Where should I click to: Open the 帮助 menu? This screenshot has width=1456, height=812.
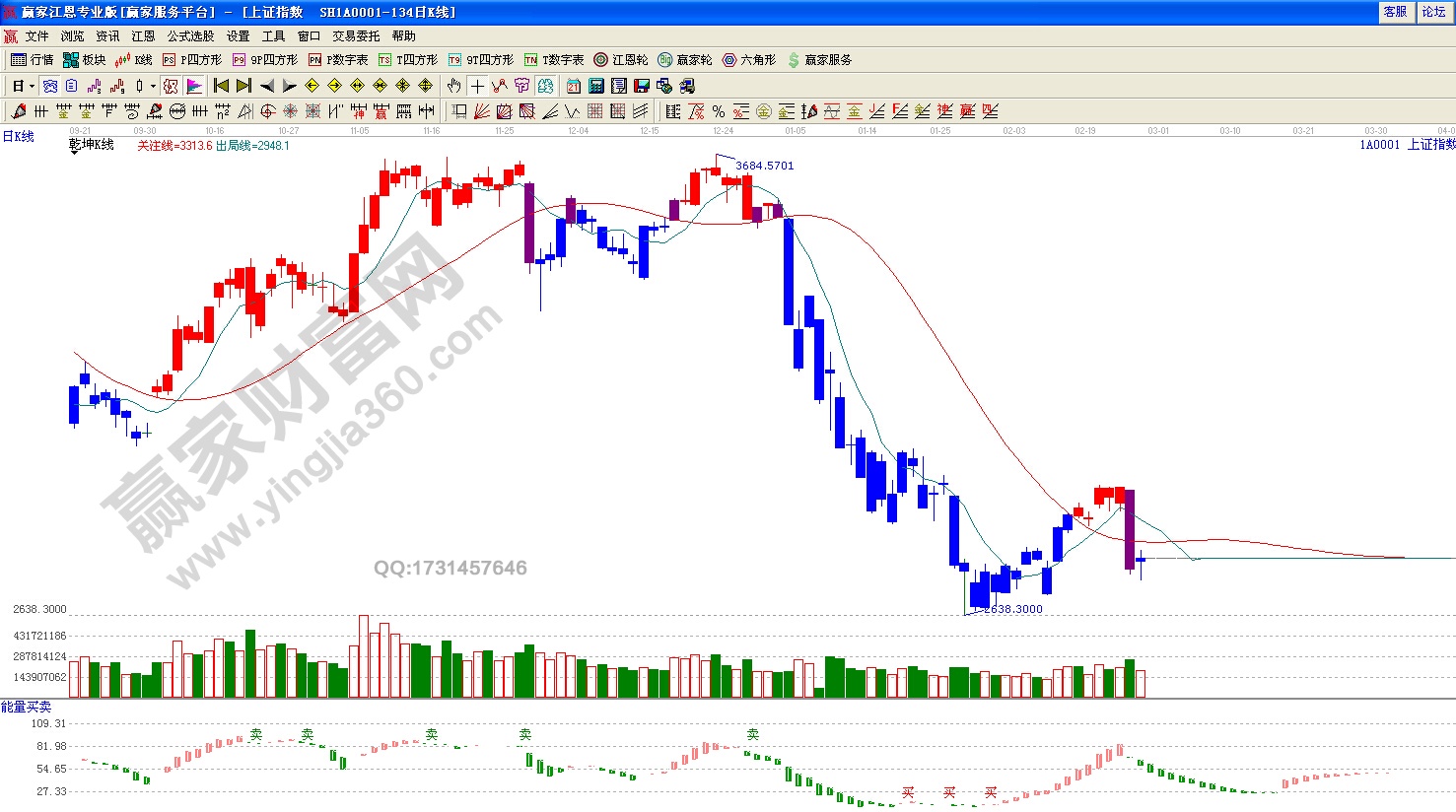coord(404,36)
